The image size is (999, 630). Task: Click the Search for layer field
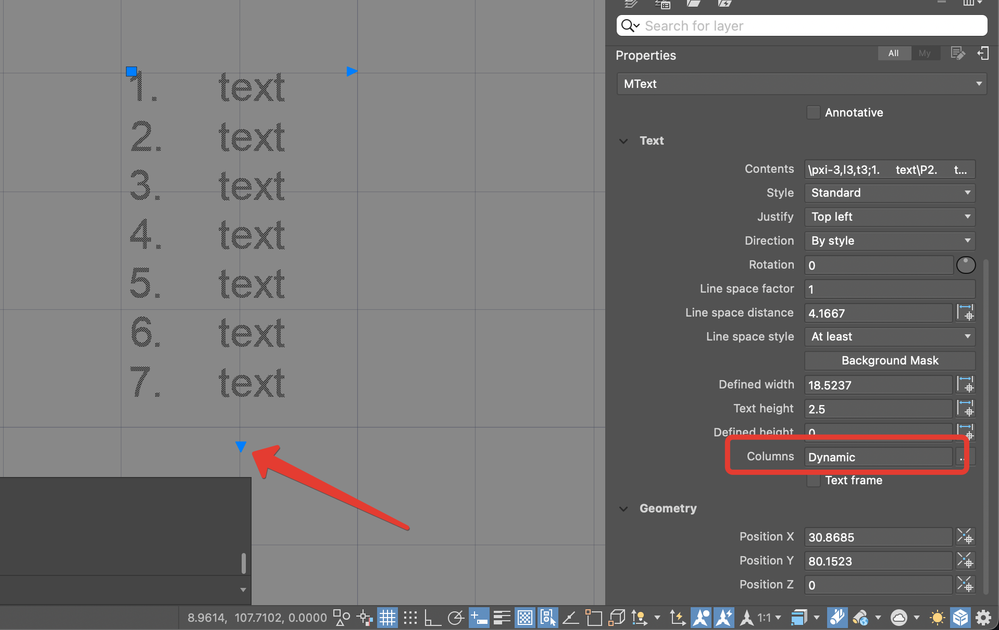coord(800,25)
